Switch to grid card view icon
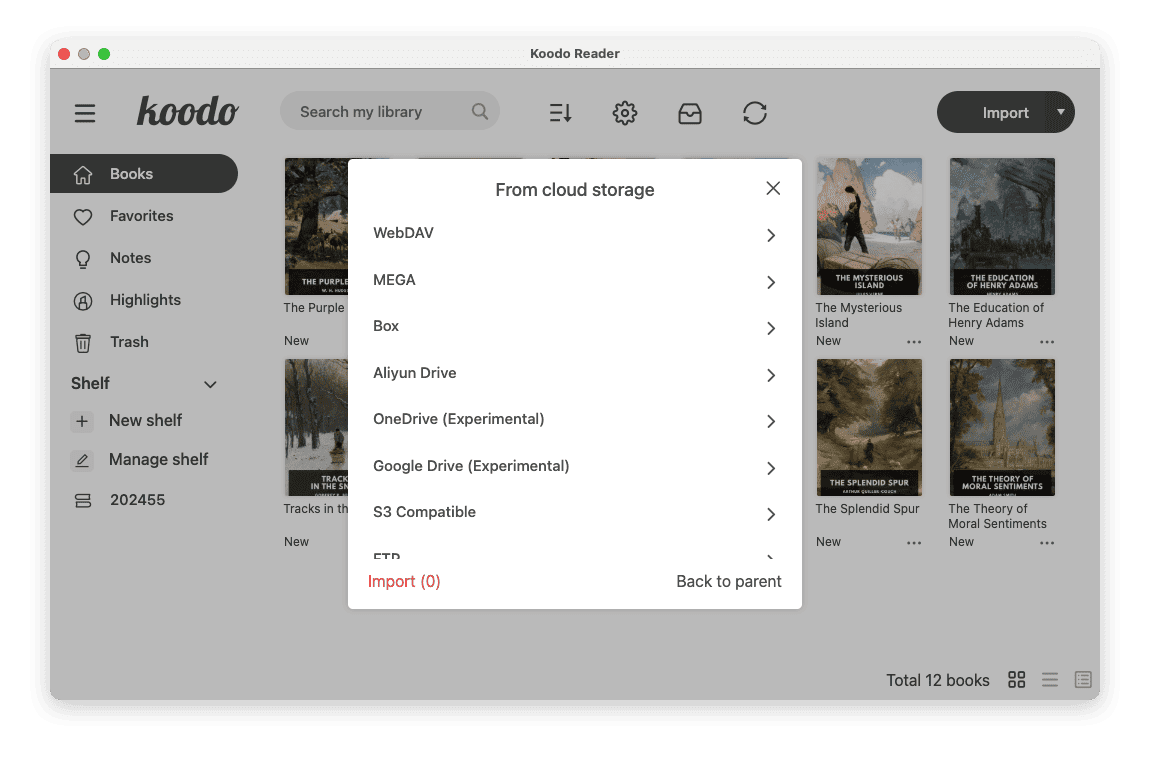 tap(1017, 680)
